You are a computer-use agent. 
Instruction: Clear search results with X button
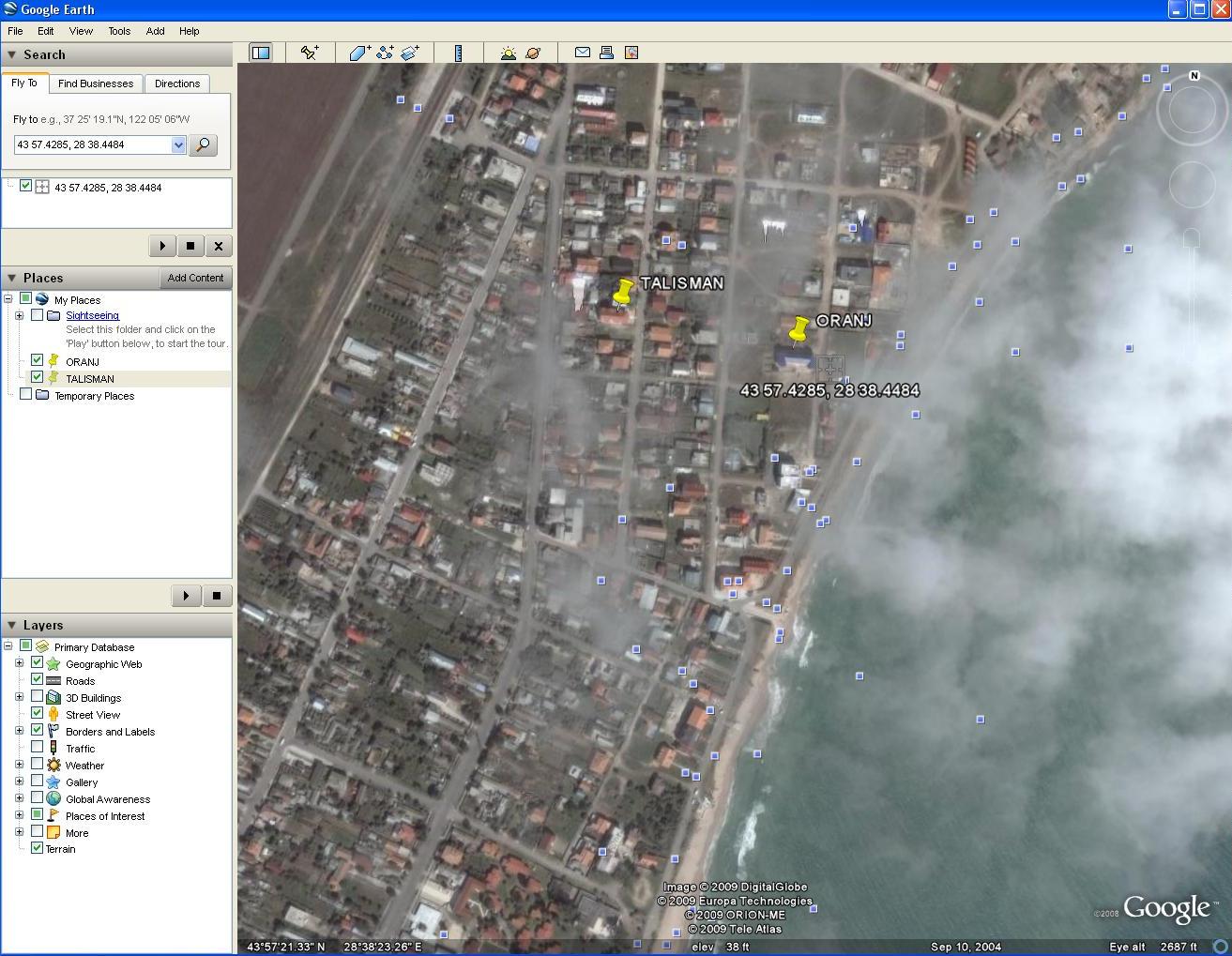pyautogui.click(x=219, y=246)
